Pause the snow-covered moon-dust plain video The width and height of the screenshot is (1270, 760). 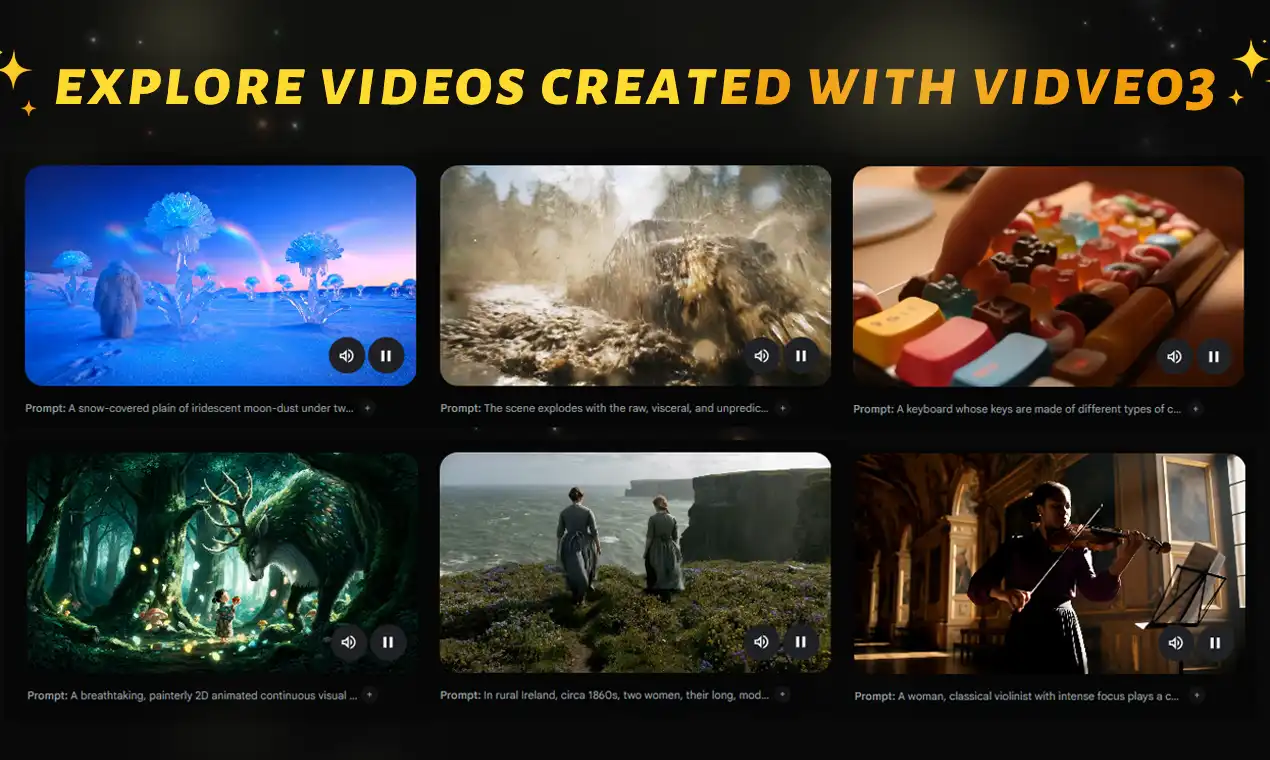tap(387, 356)
